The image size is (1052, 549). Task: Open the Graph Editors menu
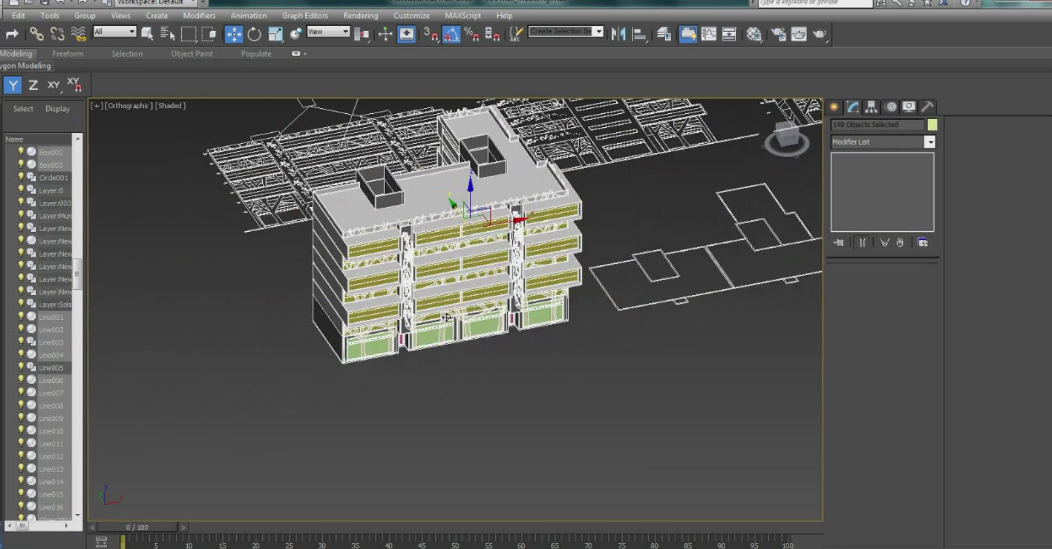(x=305, y=15)
